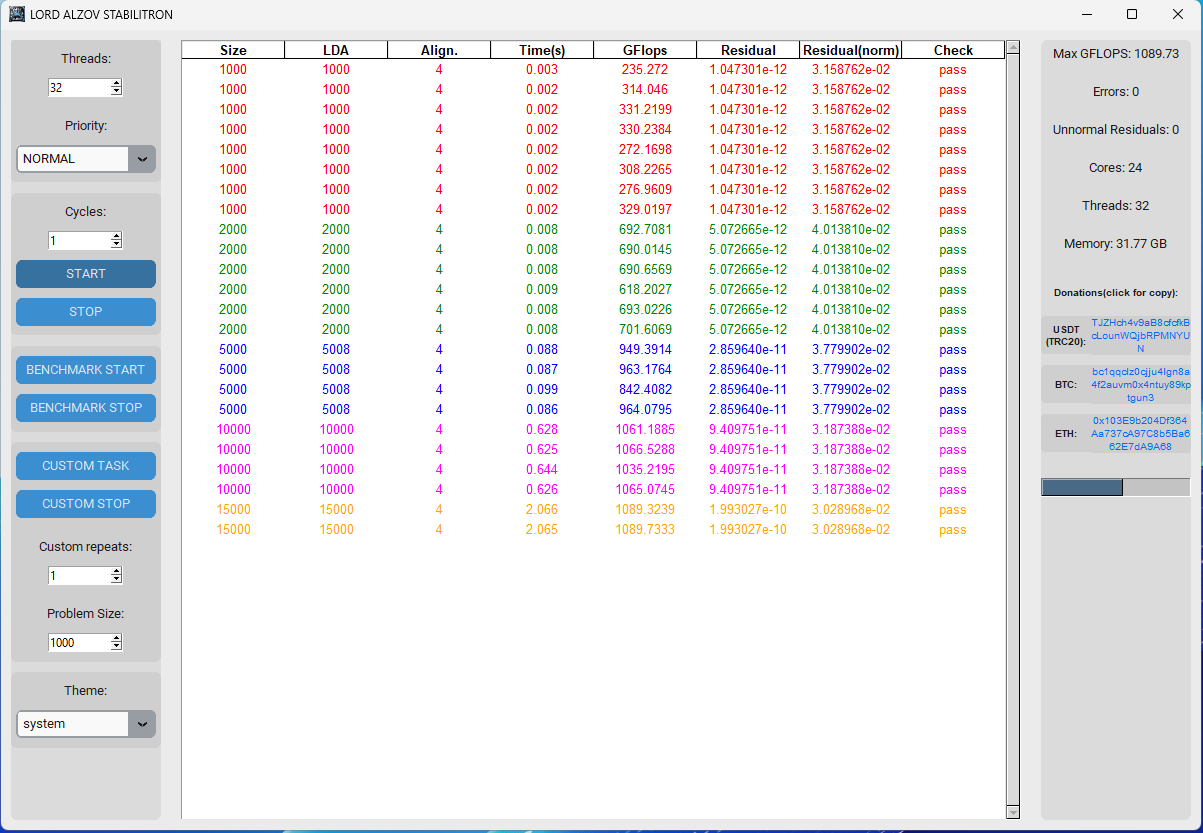Click the Unnormal Residuals: 0 label
The width and height of the screenshot is (1203, 833).
pos(1116,130)
